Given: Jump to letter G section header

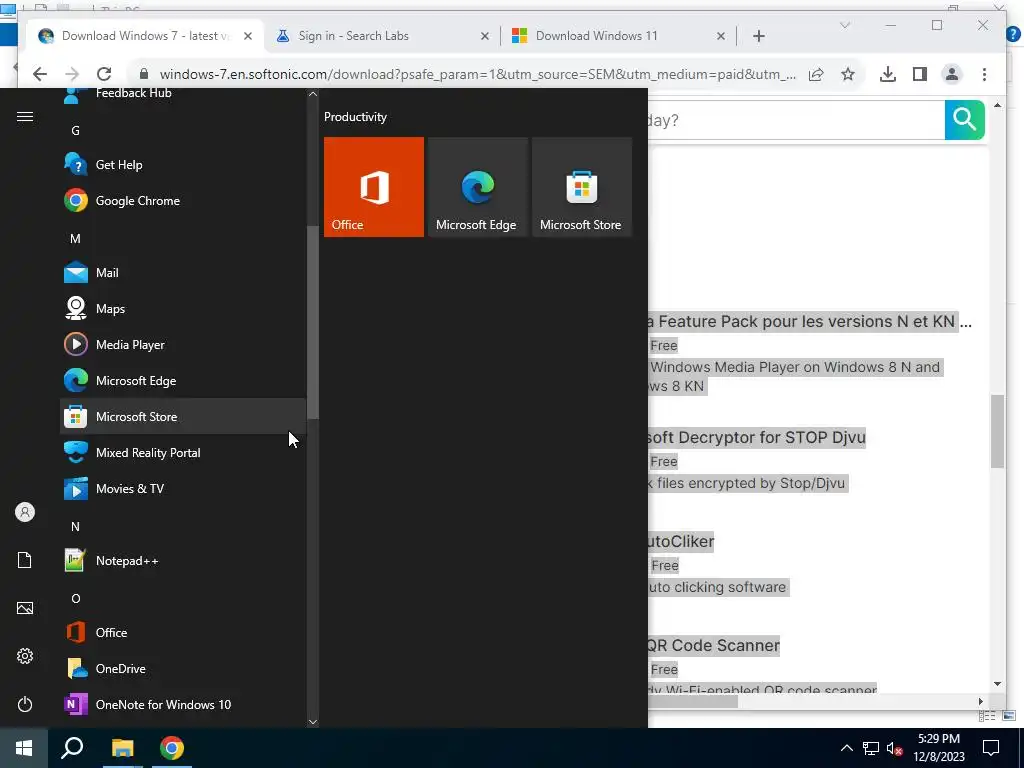Looking at the screenshot, I should pyautogui.click(x=75, y=131).
